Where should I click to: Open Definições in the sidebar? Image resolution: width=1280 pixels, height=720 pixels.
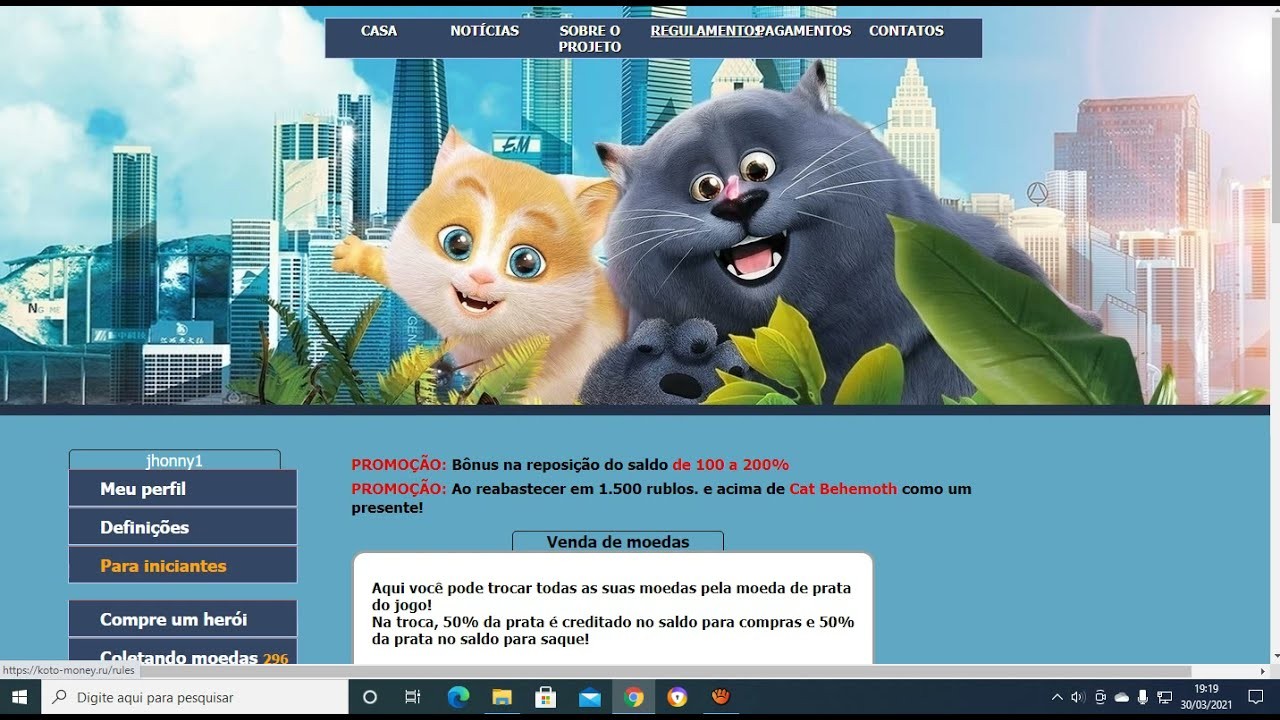pos(183,527)
